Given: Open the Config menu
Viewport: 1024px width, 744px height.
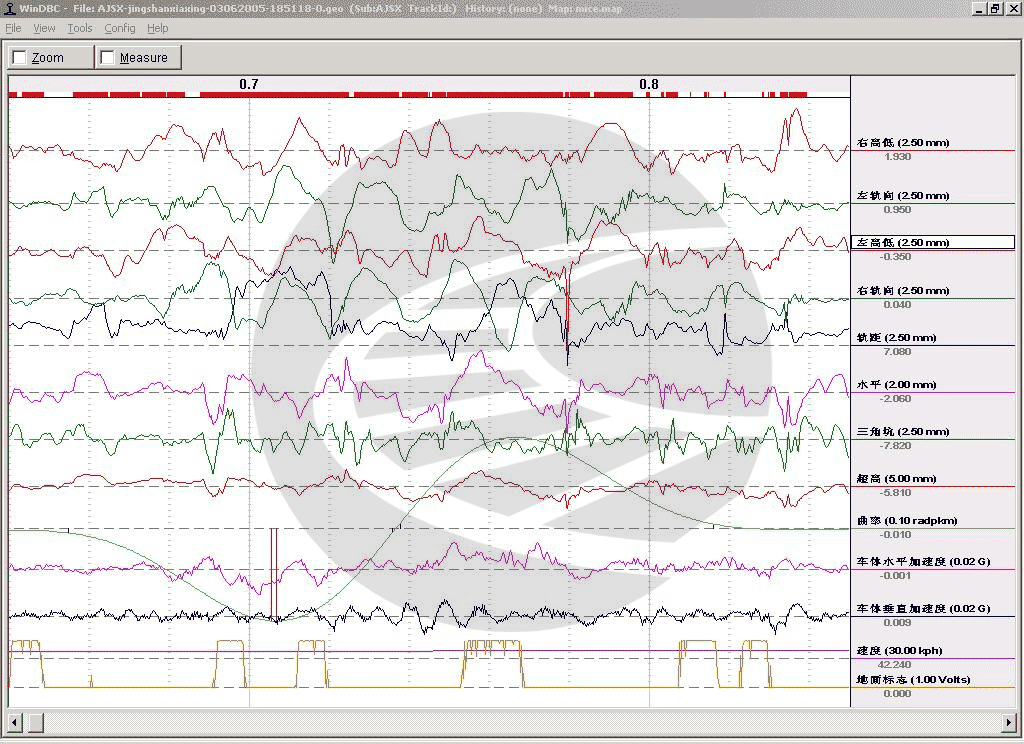Looking at the screenshot, I should 120,28.
